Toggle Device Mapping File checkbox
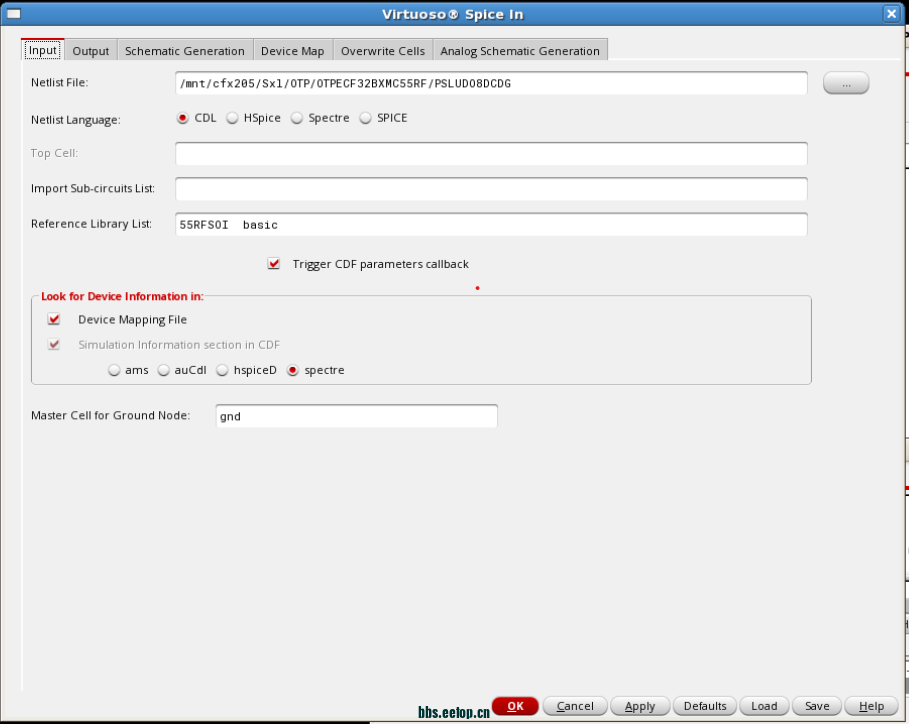The image size is (909, 724). 54,319
